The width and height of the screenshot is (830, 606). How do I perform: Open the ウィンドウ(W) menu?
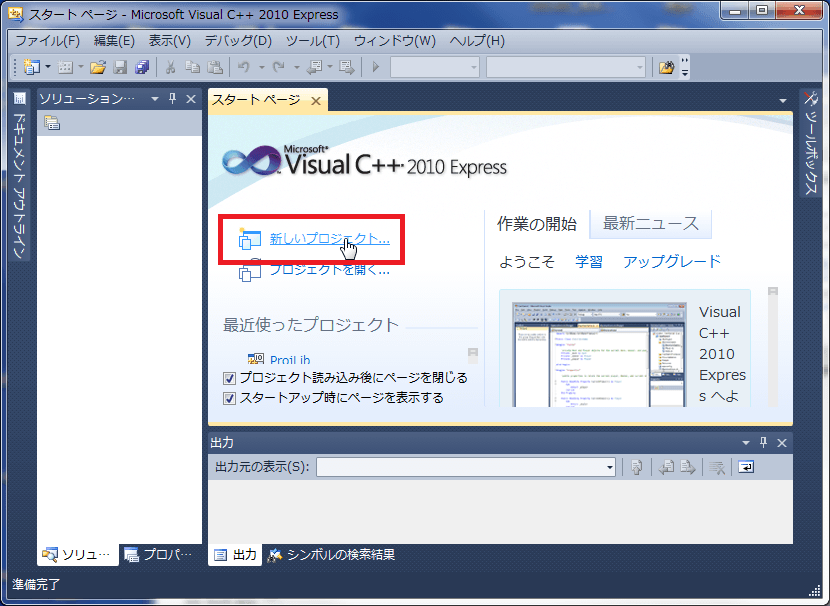click(x=395, y=41)
